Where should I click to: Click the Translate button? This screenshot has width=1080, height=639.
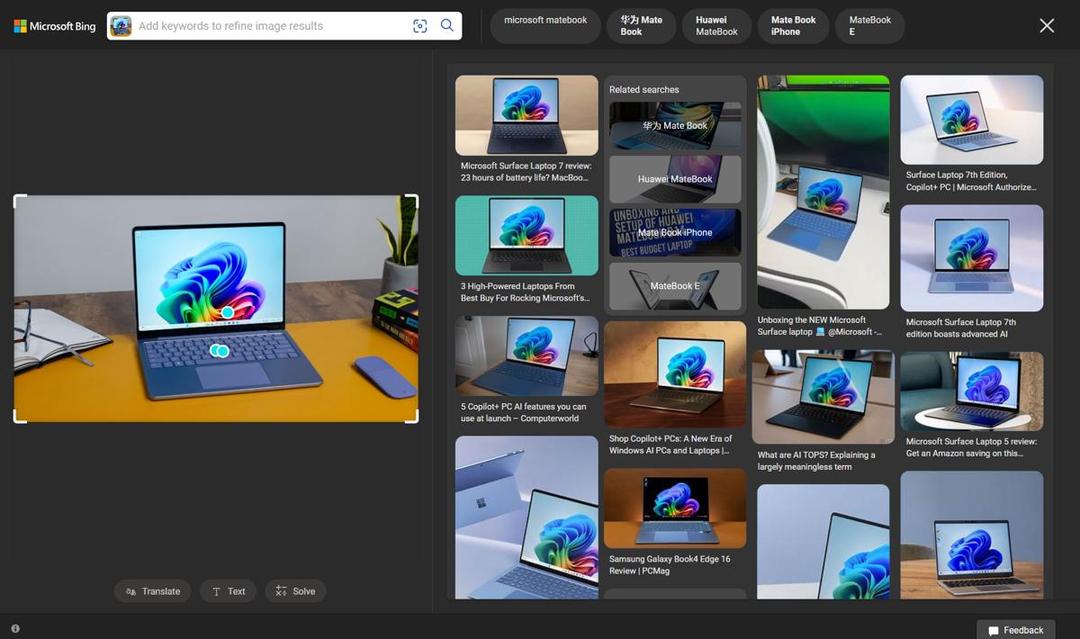tap(152, 591)
